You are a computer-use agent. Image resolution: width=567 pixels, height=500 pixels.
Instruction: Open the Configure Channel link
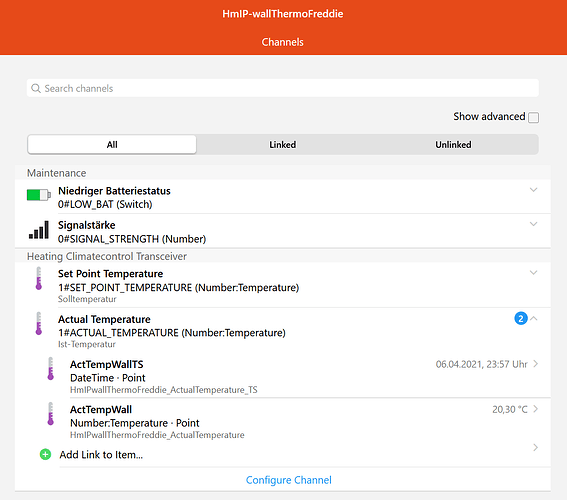click(289, 480)
